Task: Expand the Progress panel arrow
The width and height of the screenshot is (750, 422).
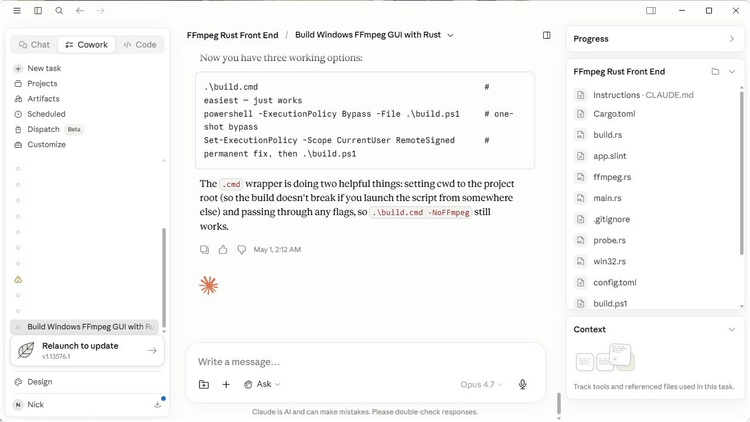Action: click(x=731, y=39)
